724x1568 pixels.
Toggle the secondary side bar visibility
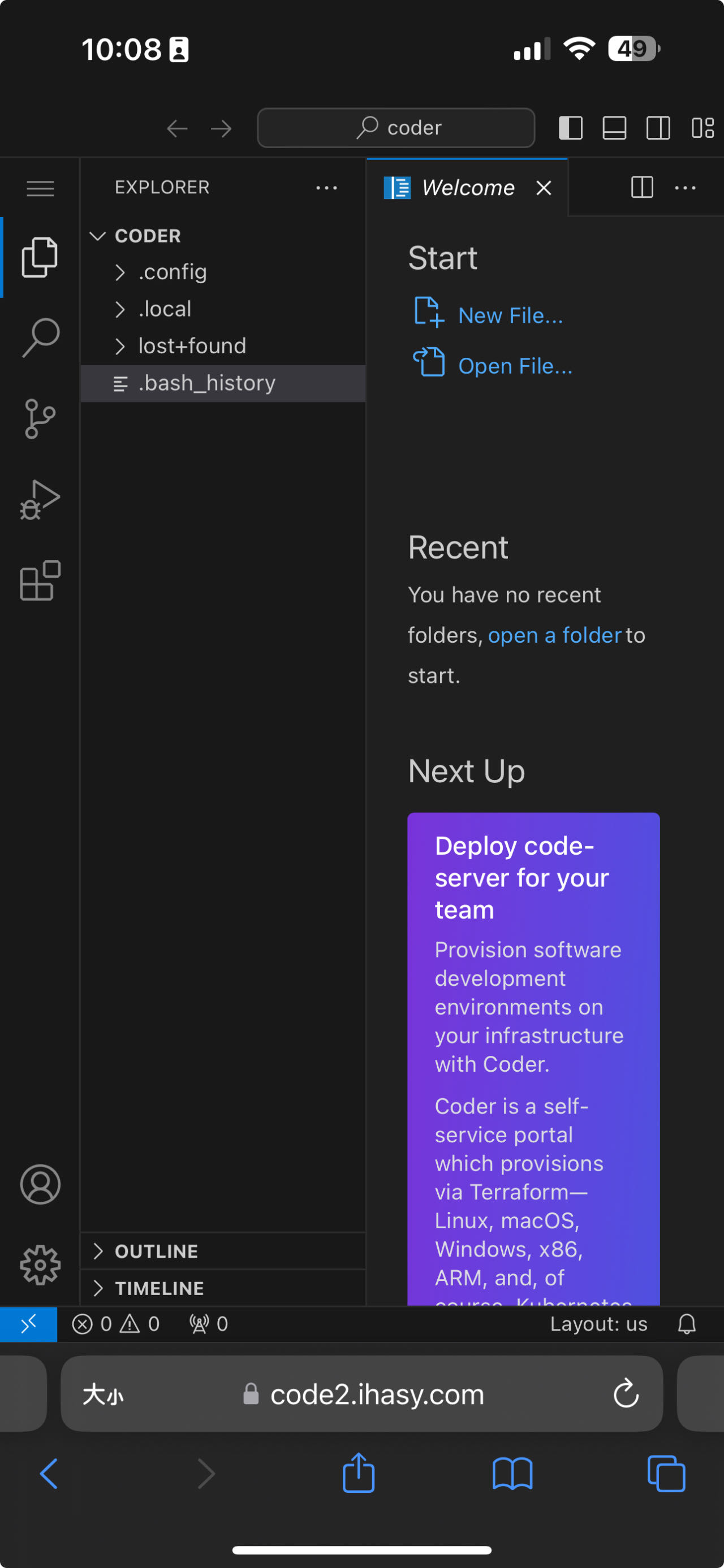click(658, 128)
